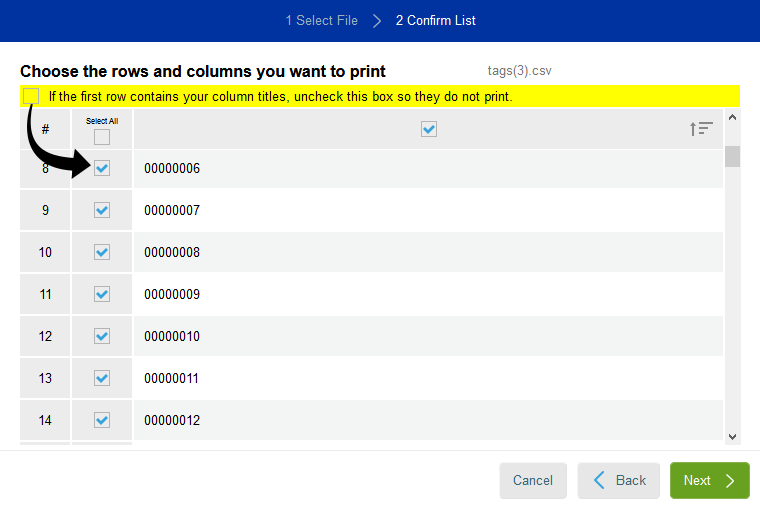760x507 pixels.
Task: Uncheck the row with 00000012
Action: coord(102,420)
